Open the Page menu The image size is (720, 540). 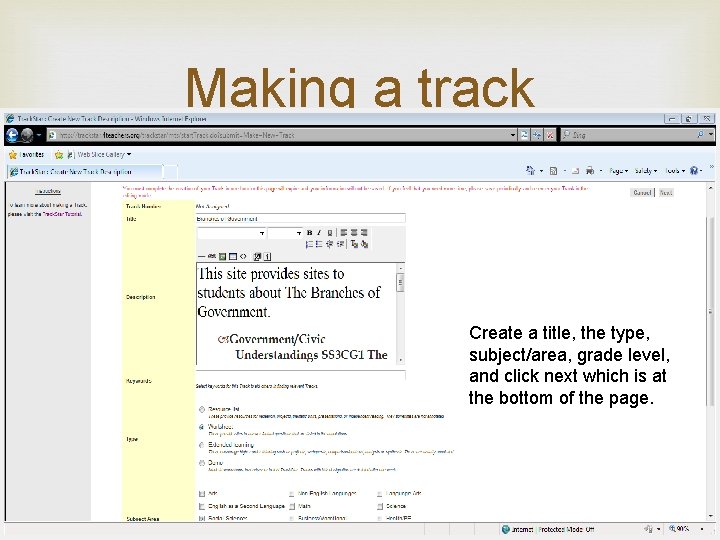point(618,171)
